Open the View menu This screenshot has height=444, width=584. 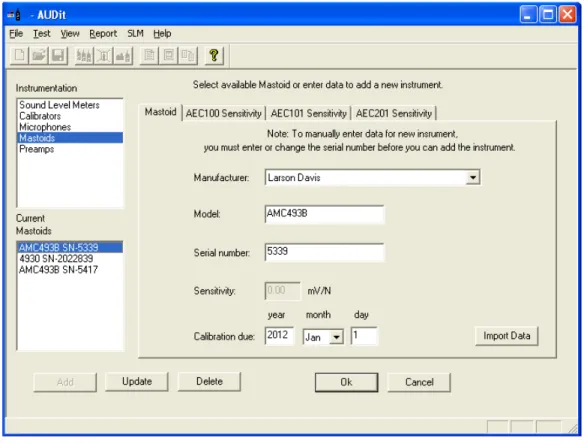coord(70,34)
